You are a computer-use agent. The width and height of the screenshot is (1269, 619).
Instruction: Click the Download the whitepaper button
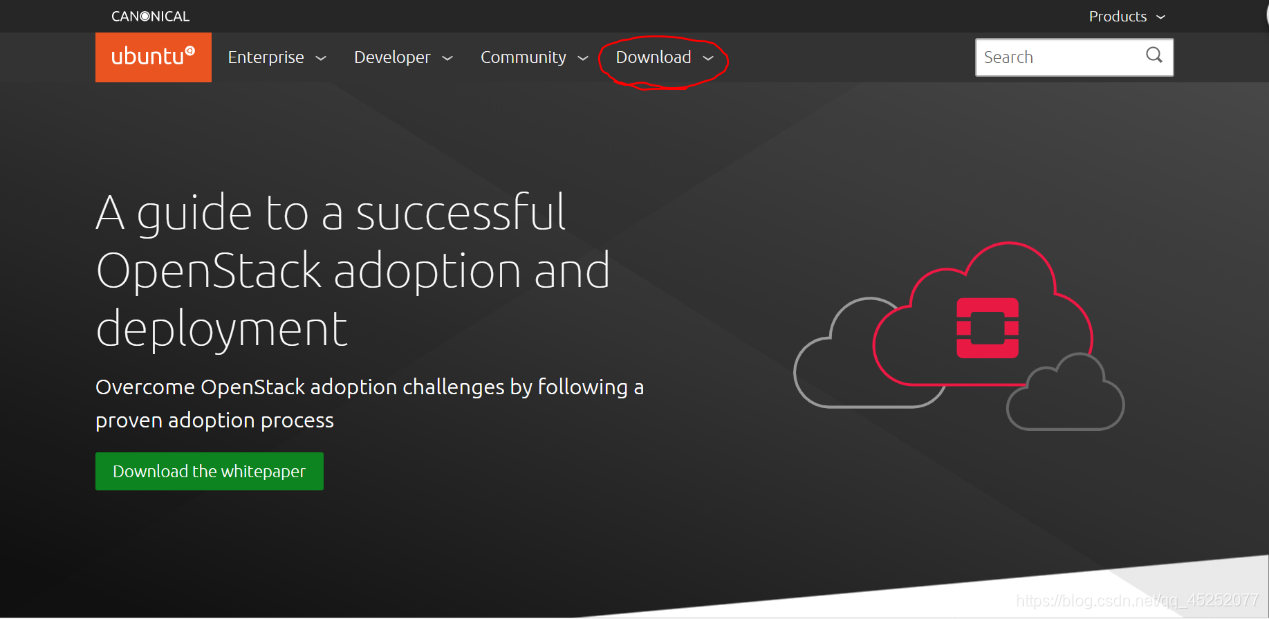click(x=209, y=471)
